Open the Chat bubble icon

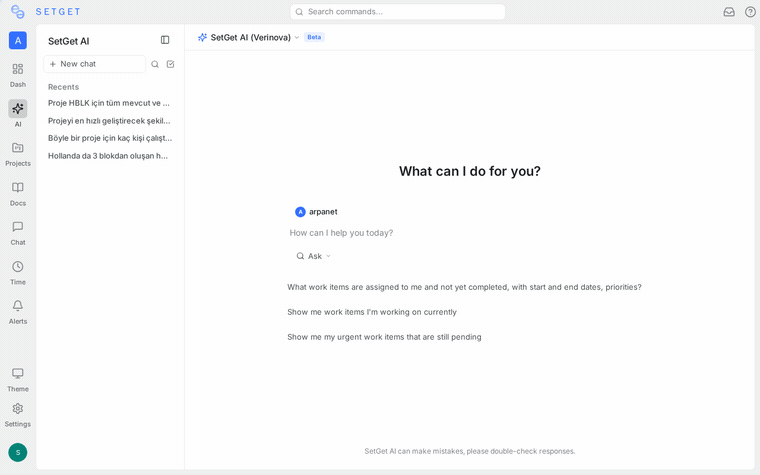pyautogui.click(x=18, y=227)
